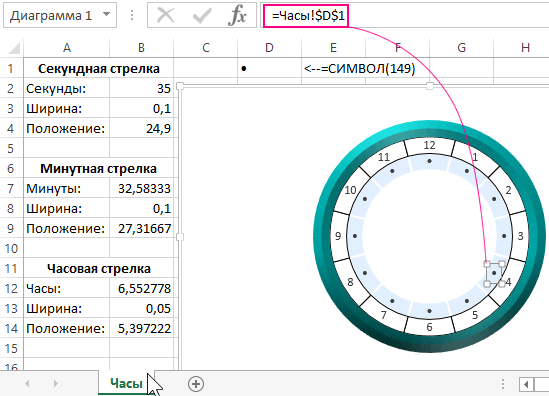Select column A header
The width and height of the screenshot is (549, 396).
point(67,48)
